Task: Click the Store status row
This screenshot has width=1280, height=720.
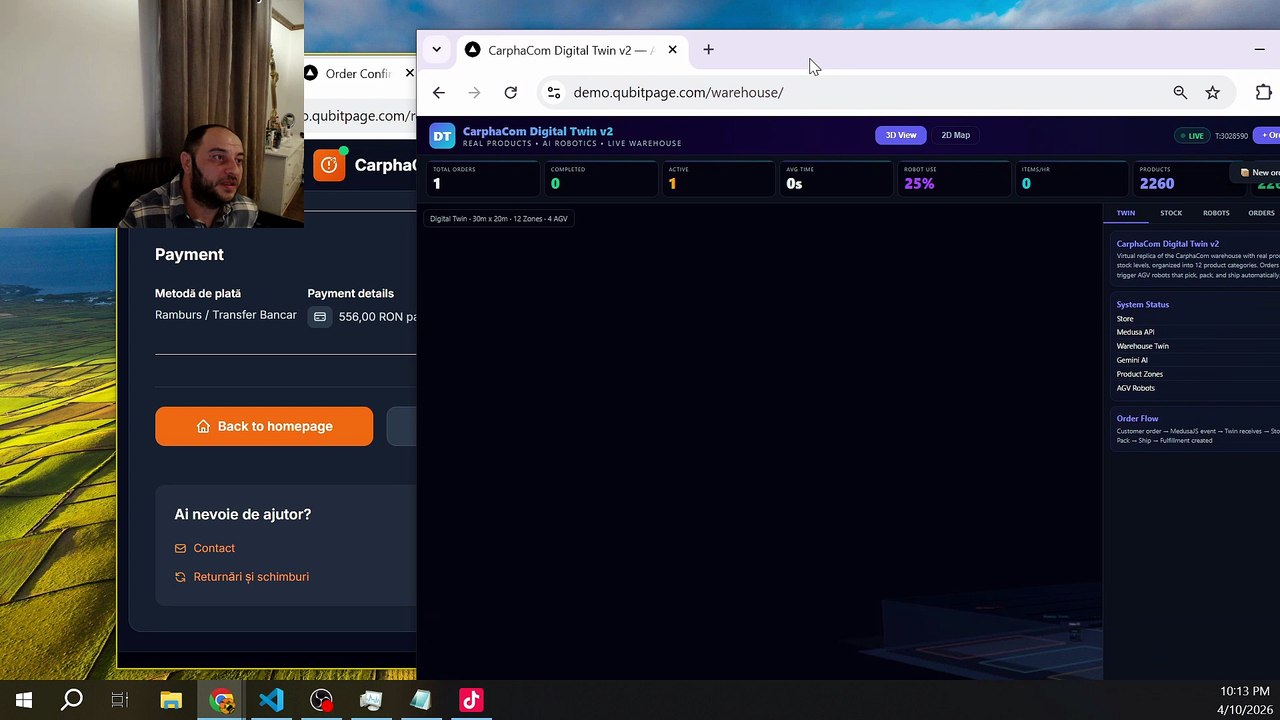Action: click(1197, 319)
